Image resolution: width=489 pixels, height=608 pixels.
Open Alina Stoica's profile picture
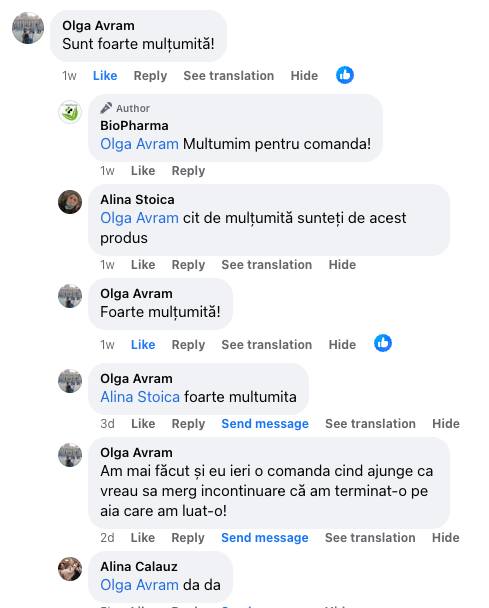point(70,202)
